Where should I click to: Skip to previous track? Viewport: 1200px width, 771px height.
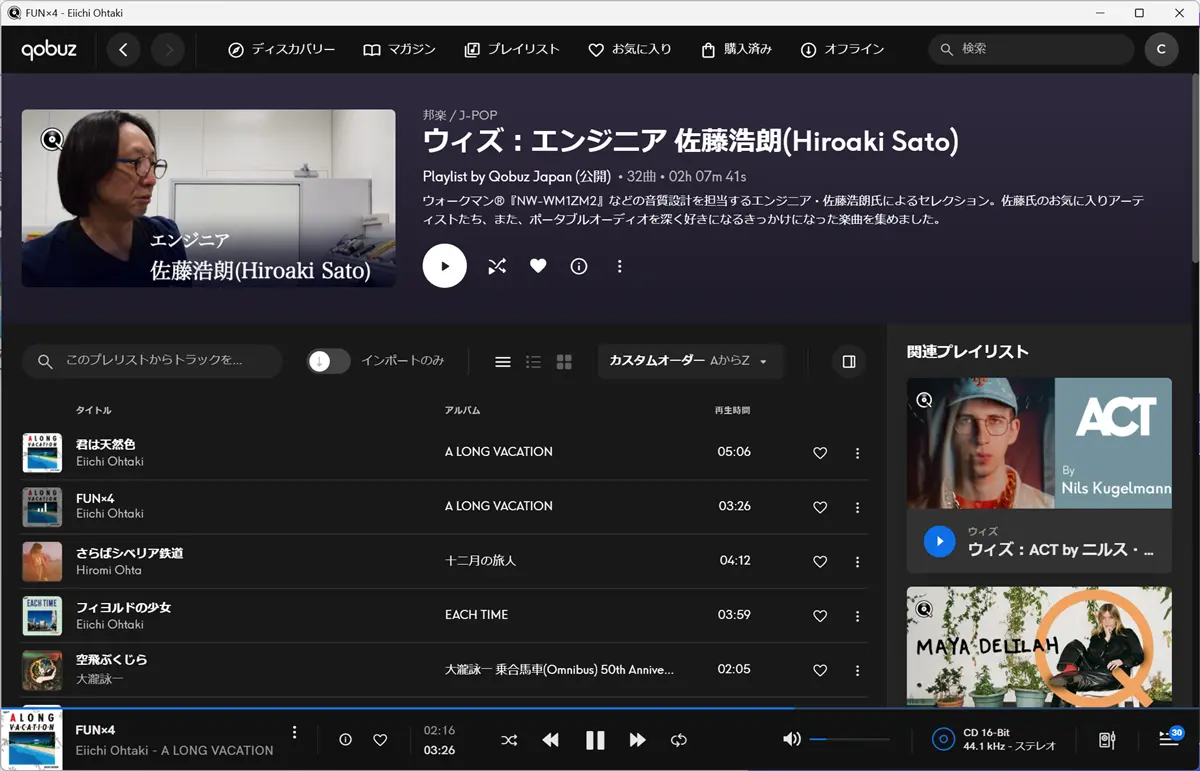(551, 740)
